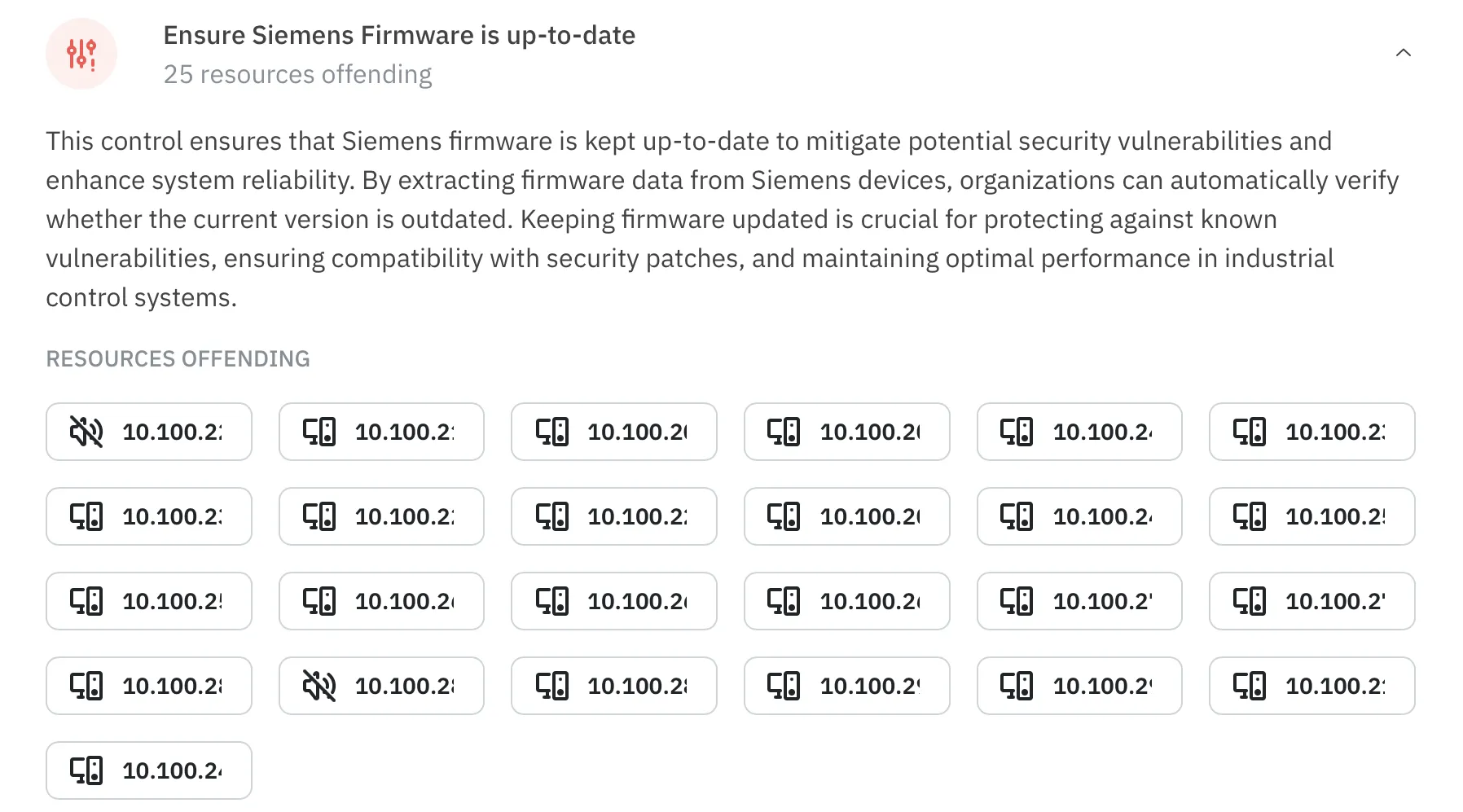Select the fifth resource chip in the third row
Viewport: 1463px width, 812px height.
pos(1079,601)
